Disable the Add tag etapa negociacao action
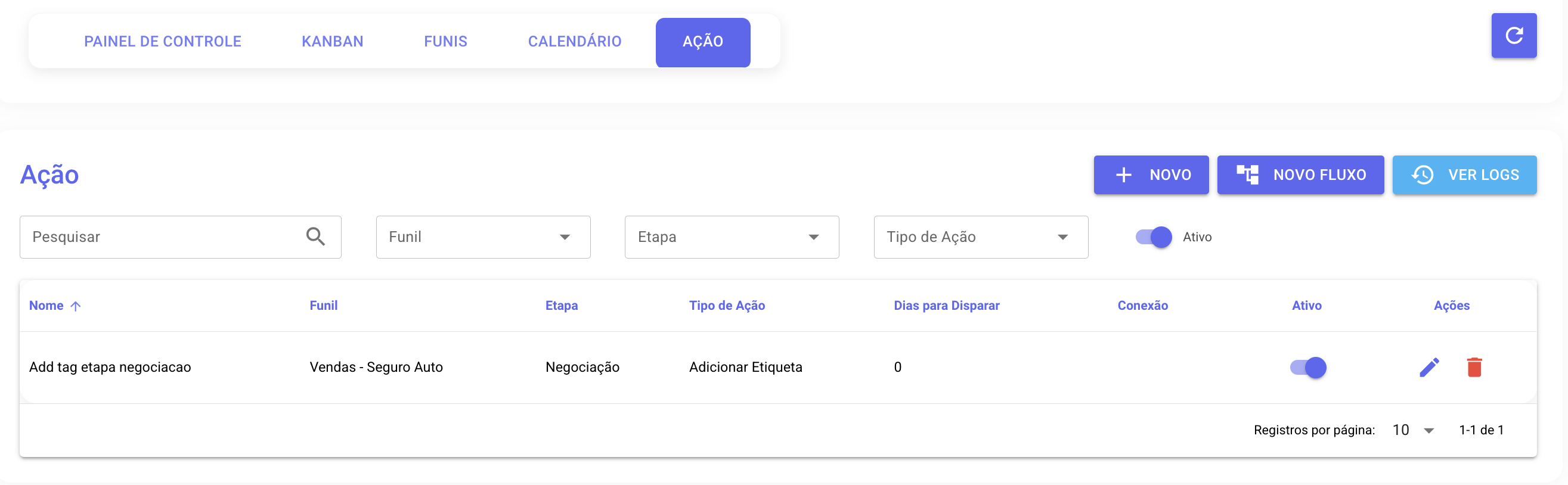The image size is (1568, 485). pyautogui.click(x=1307, y=368)
